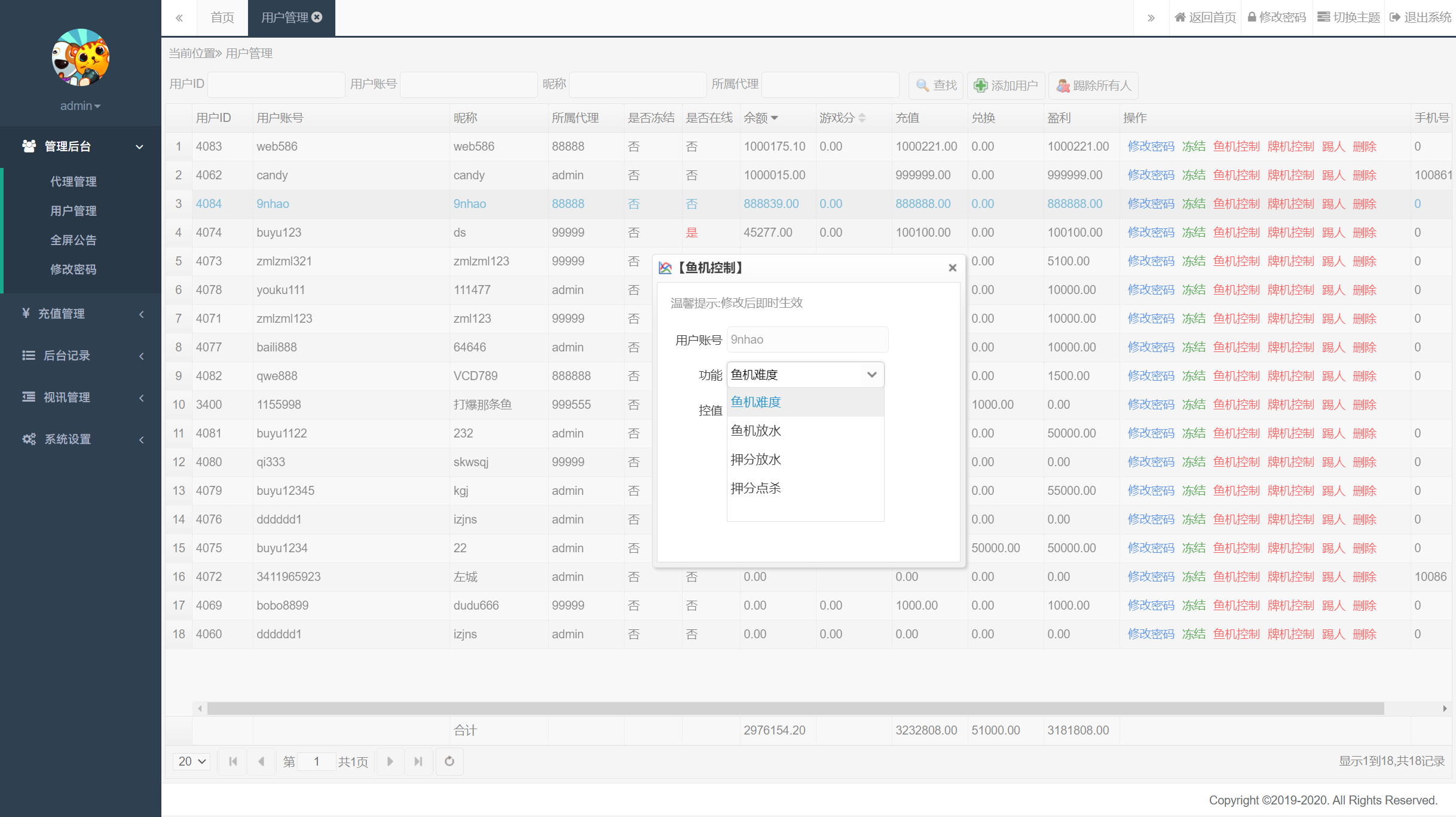The height and width of the screenshot is (817, 1456).
Task: Close the 用户管理 tab with x icon
Action: [x=317, y=17]
